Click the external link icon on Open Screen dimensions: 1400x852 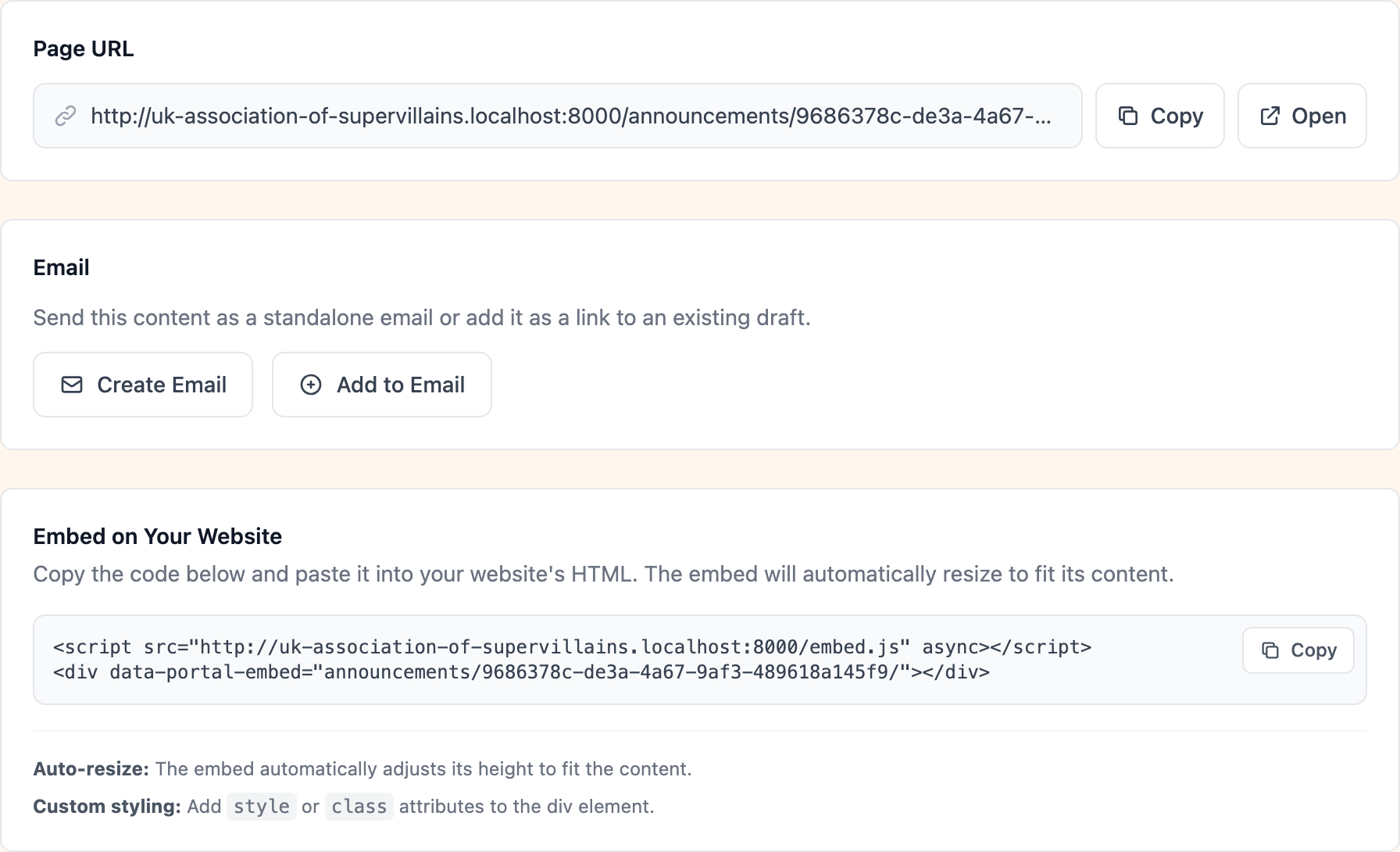[1270, 116]
